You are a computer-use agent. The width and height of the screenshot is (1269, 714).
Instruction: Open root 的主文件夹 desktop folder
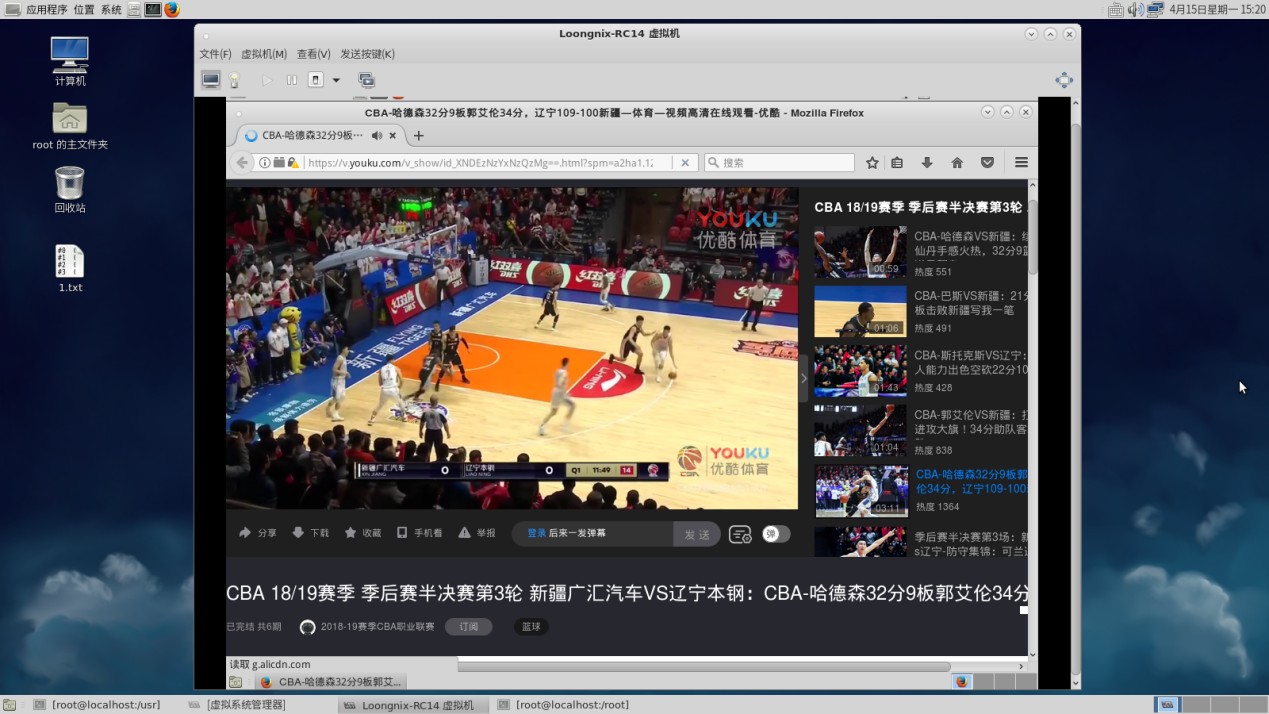70,126
